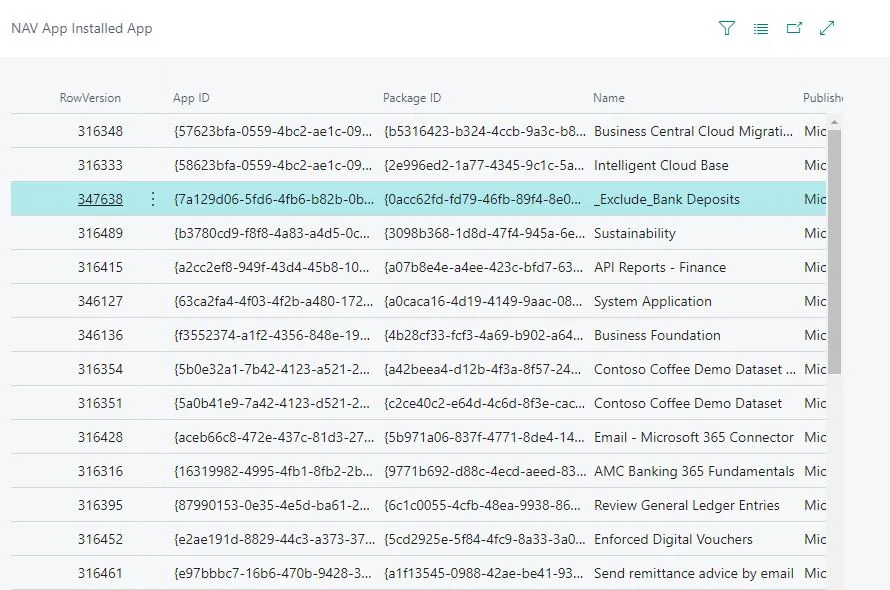Image resolution: width=890 pixels, height=590 pixels.
Task: Sort by RowVersion column header
Action: tap(90, 98)
